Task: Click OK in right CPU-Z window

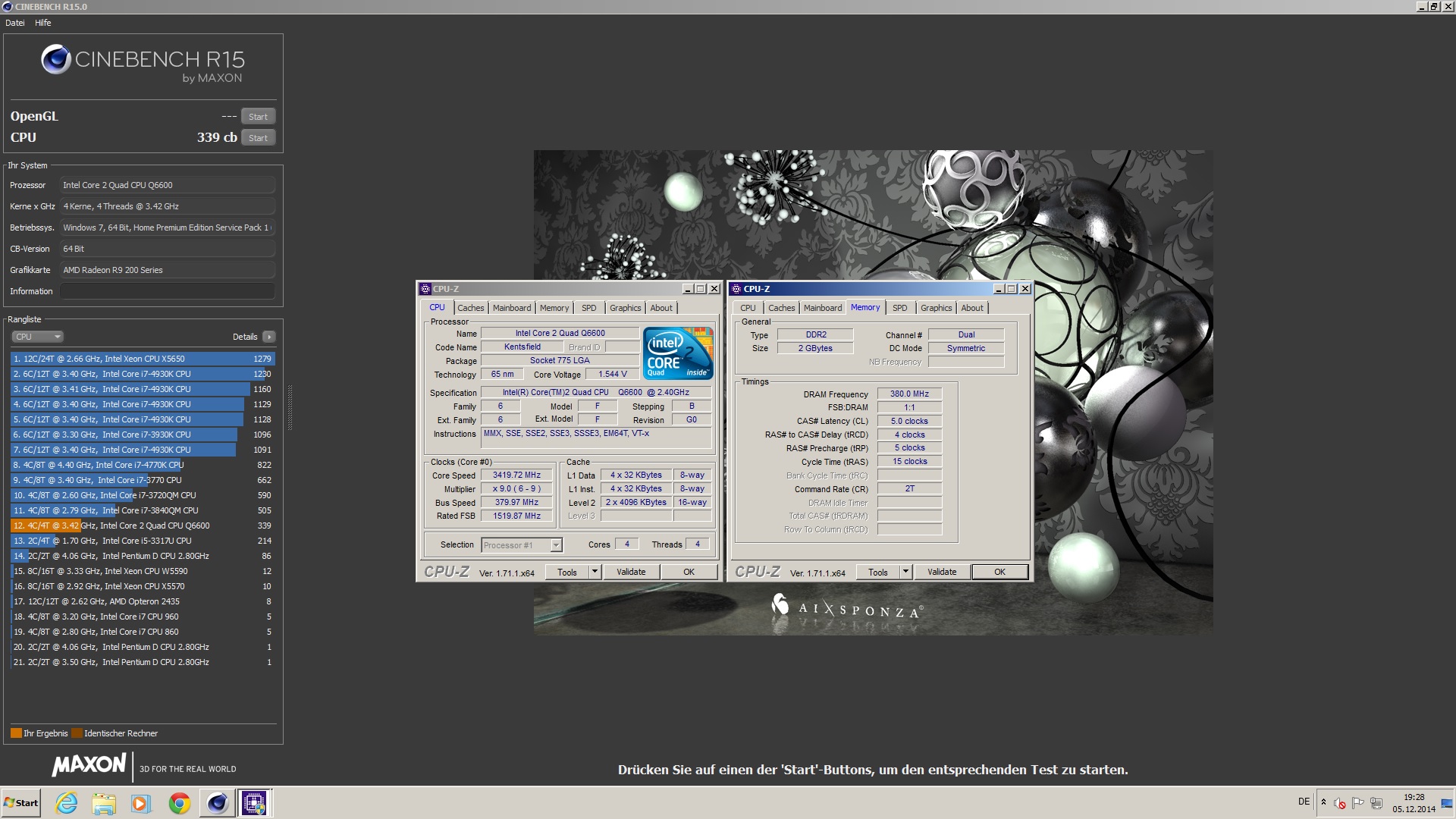Action: (999, 573)
